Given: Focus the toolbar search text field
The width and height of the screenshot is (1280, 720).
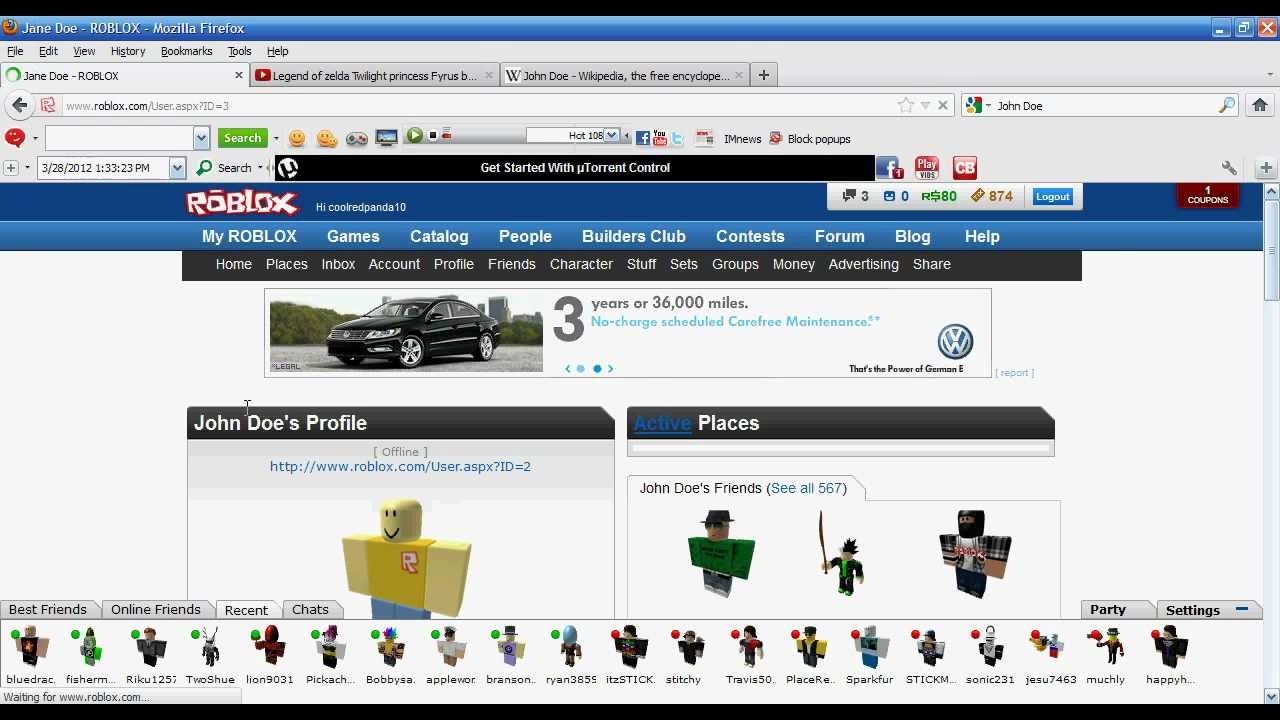Looking at the screenshot, I should click(x=119, y=138).
